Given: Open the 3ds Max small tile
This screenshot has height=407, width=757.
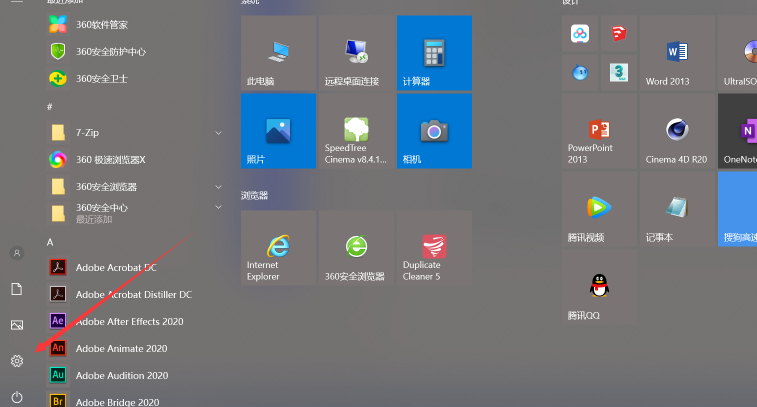Looking at the screenshot, I should click(619, 72).
